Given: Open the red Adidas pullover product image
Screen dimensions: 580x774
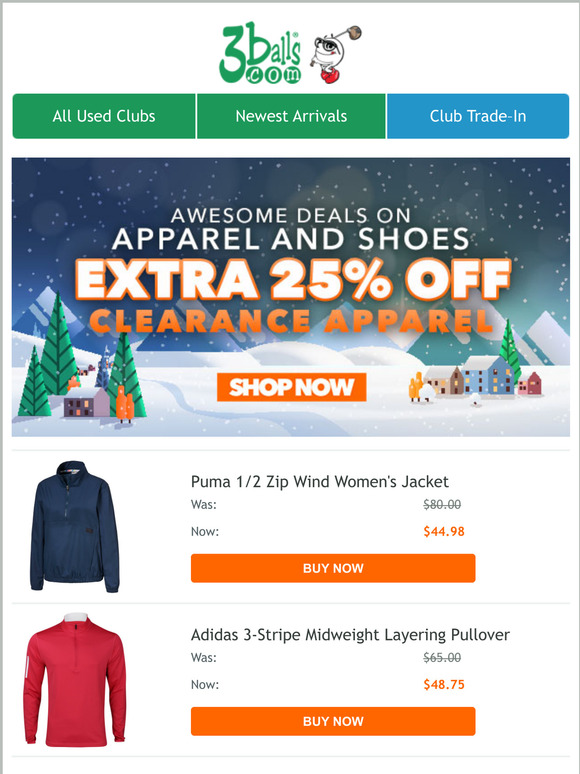Looking at the screenshot, I should [75, 680].
